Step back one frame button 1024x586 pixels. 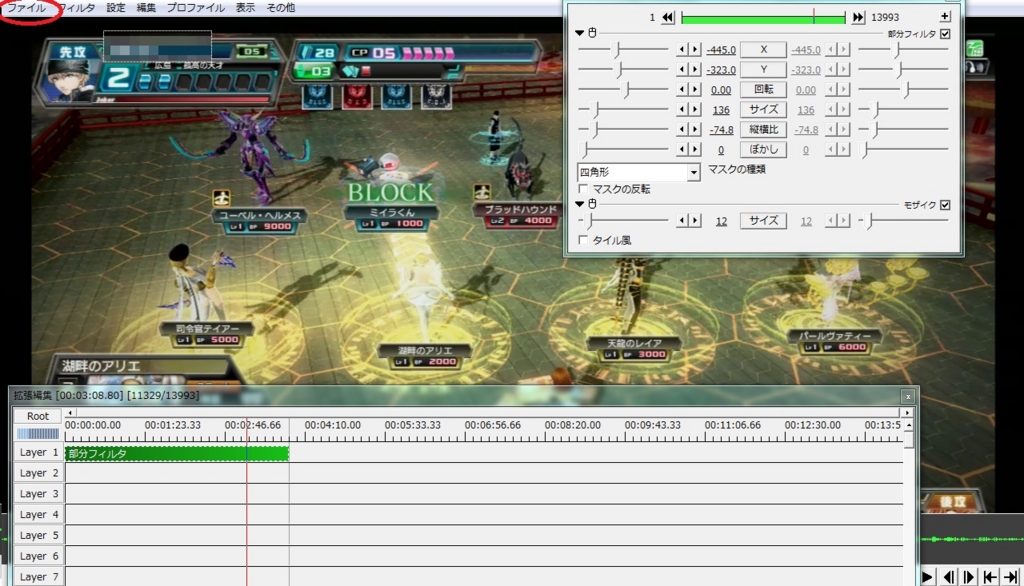(x=949, y=577)
